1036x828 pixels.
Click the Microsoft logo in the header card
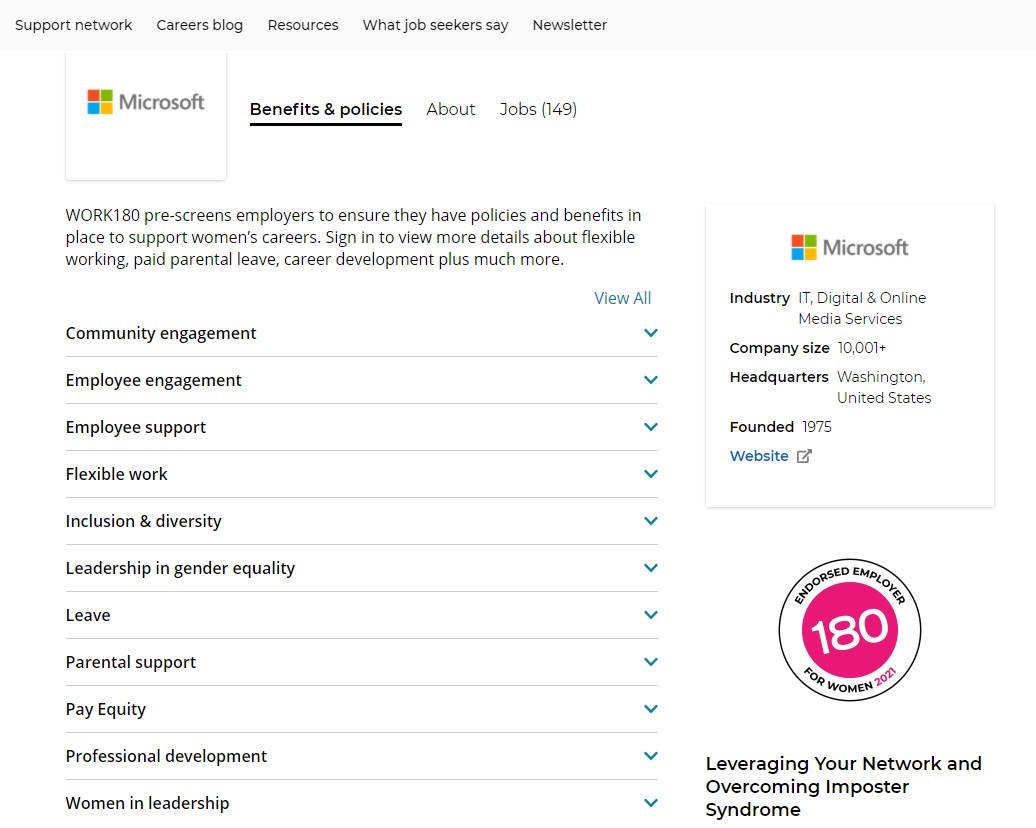pos(146,102)
